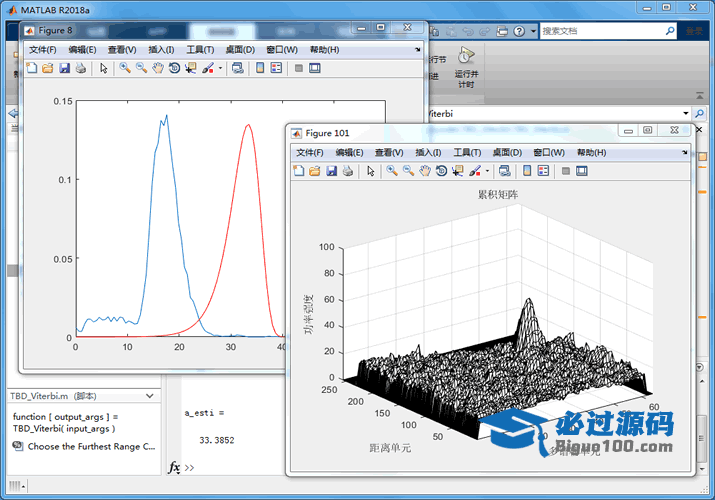Screen dimensions: 715x500
Task: Expand current folder path dropdown arrow
Action: (x=685, y=113)
